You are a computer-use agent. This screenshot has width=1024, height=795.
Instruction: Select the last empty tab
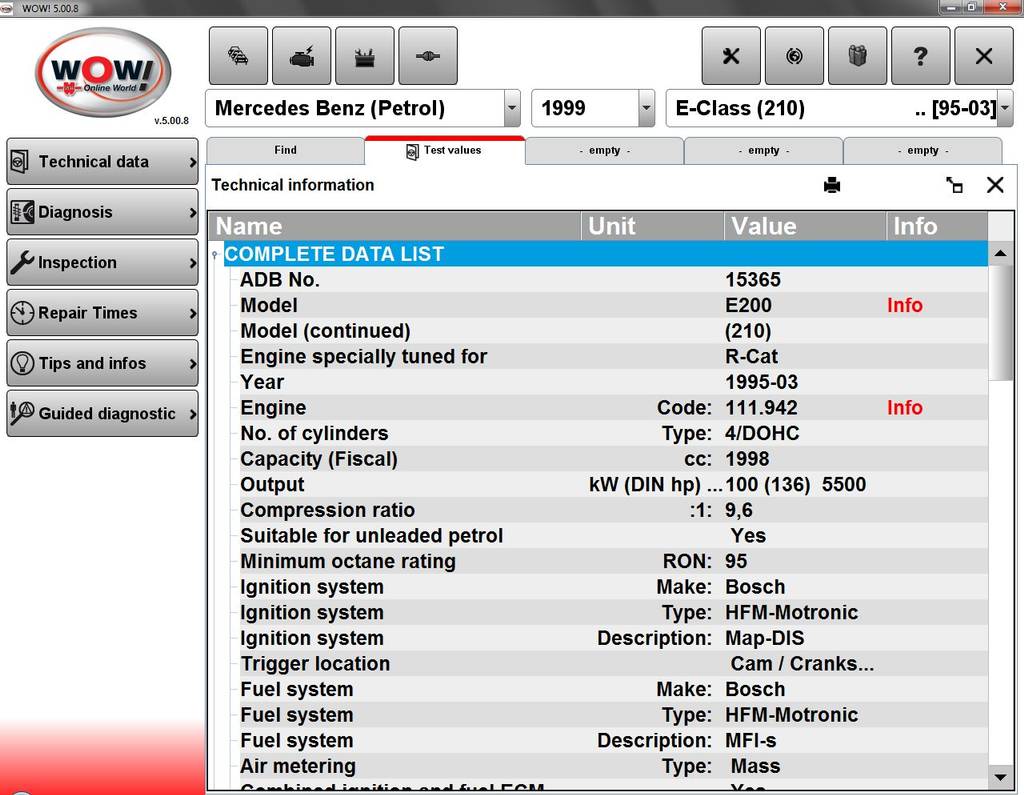923,151
